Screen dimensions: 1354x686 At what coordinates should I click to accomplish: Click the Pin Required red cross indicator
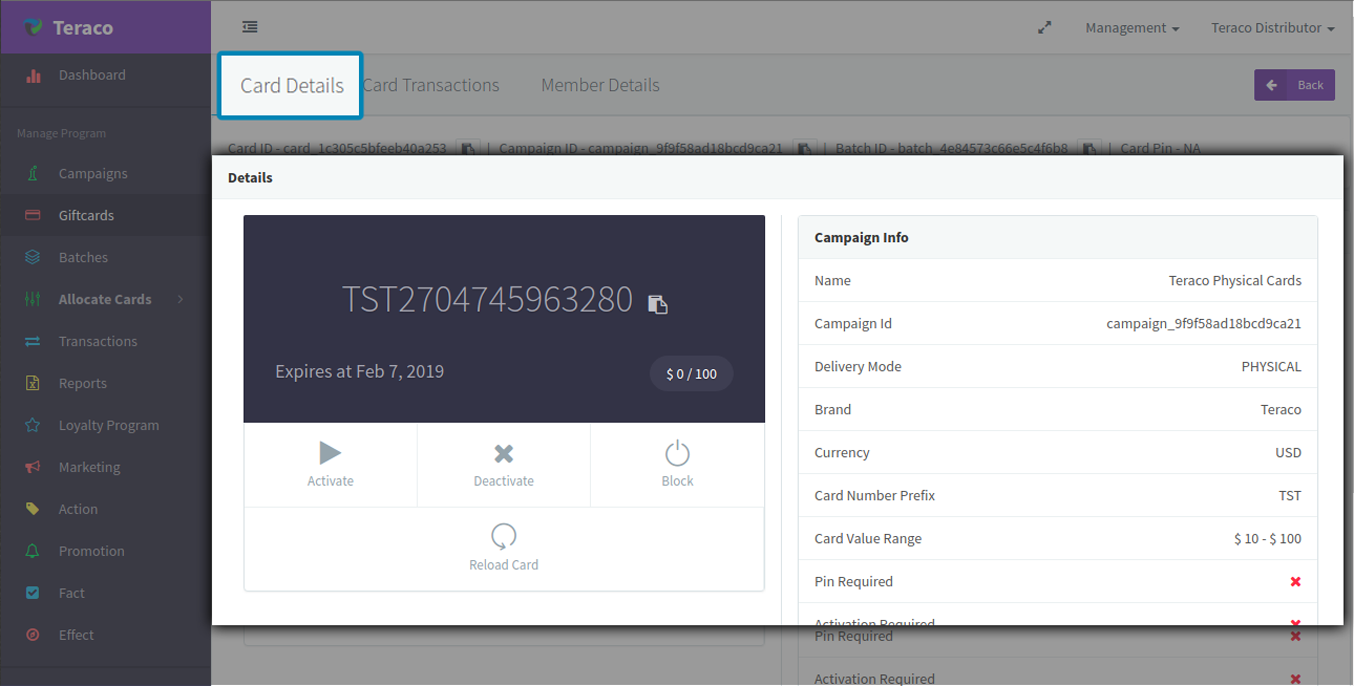tap(1295, 582)
